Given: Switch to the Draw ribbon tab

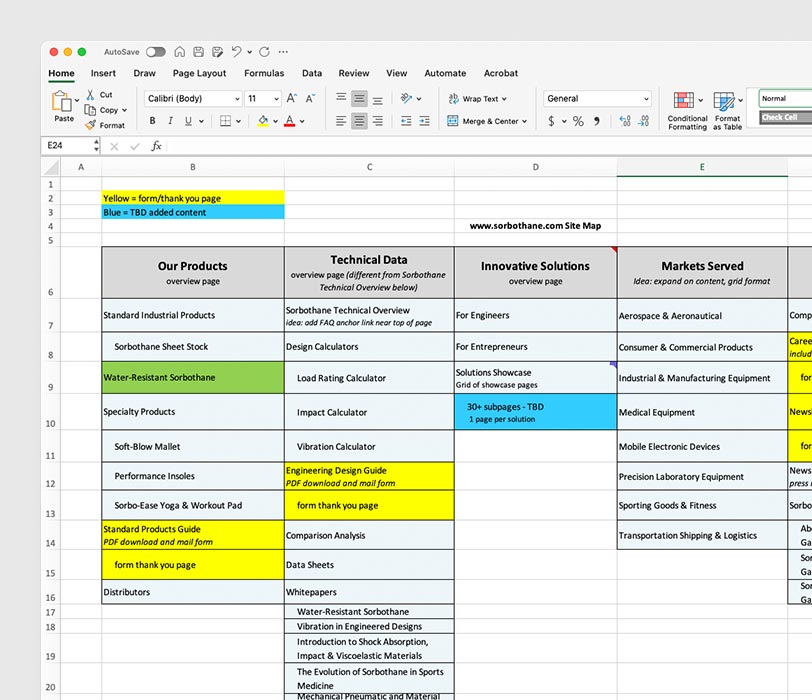Looking at the screenshot, I should click(144, 73).
